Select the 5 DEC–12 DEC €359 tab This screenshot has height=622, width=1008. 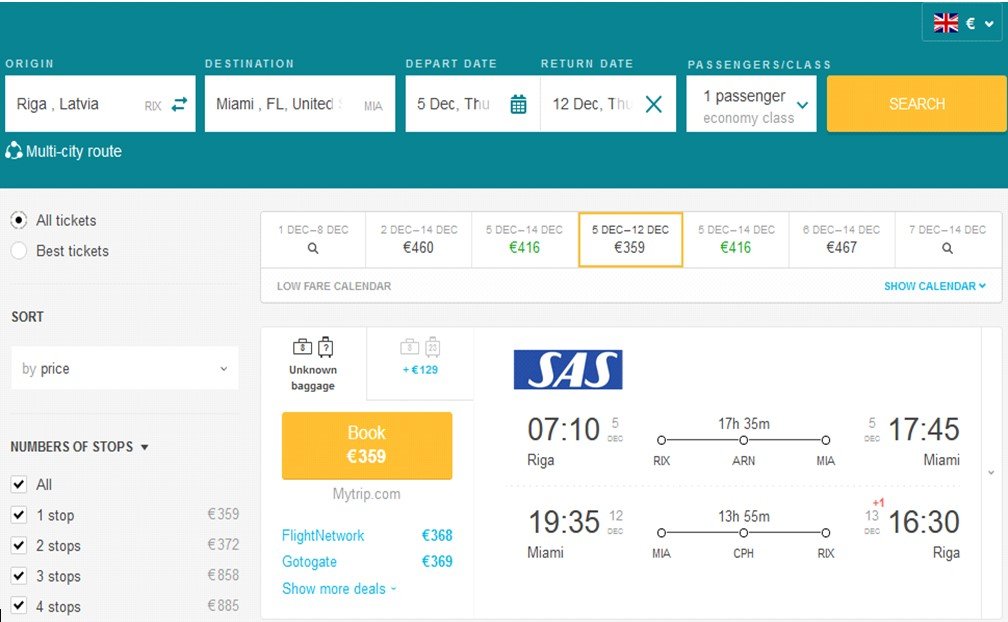(630, 239)
